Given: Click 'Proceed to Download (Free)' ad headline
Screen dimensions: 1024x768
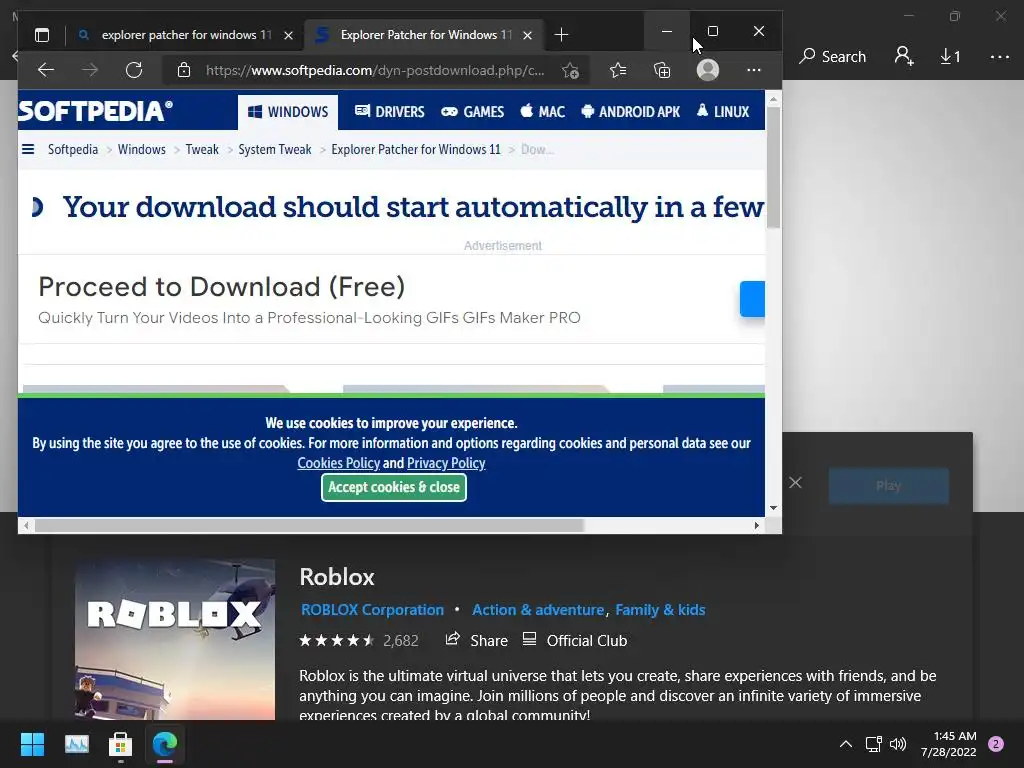Looking at the screenshot, I should (x=222, y=287).
